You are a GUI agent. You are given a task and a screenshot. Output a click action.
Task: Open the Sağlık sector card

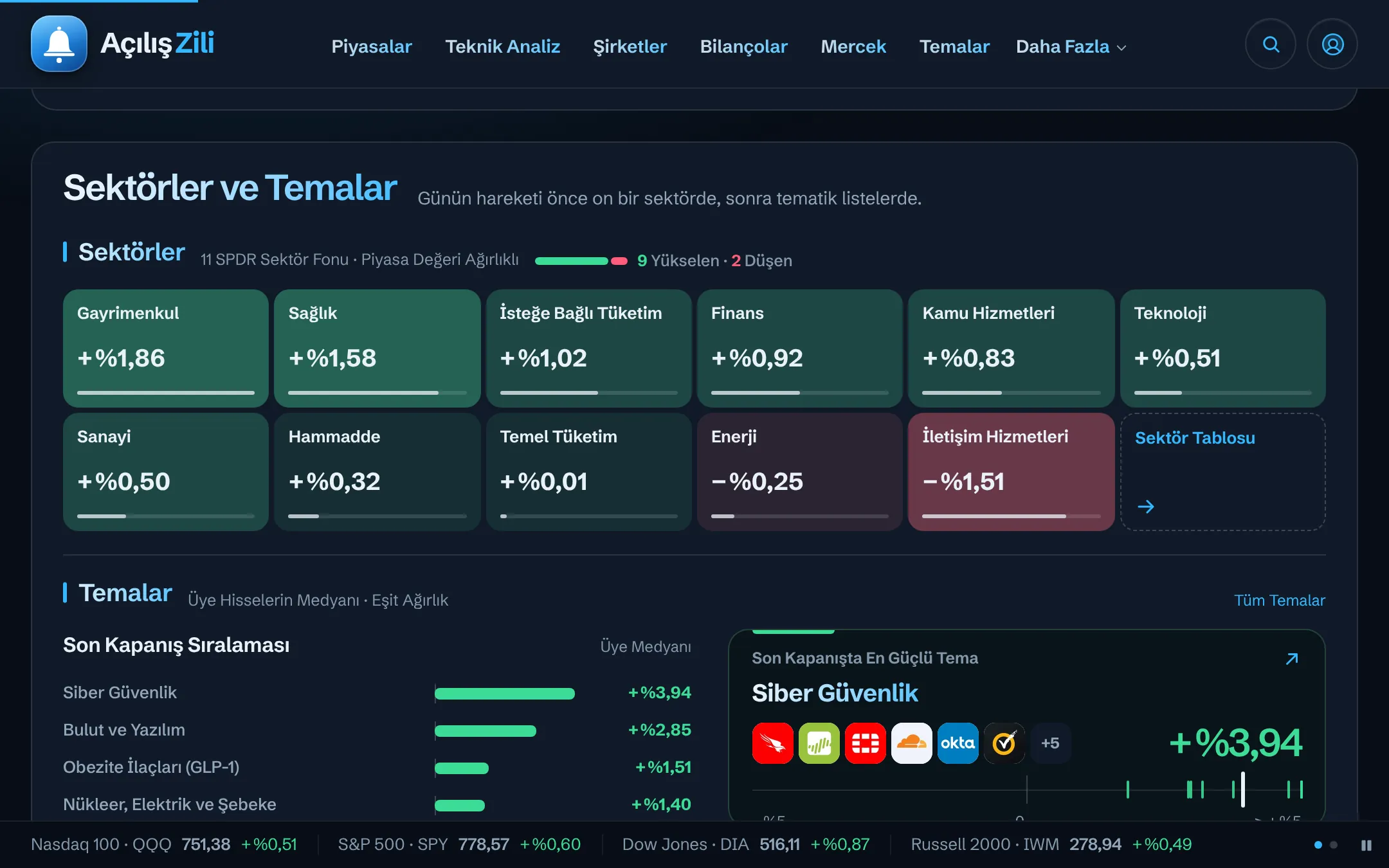point(377,348)
